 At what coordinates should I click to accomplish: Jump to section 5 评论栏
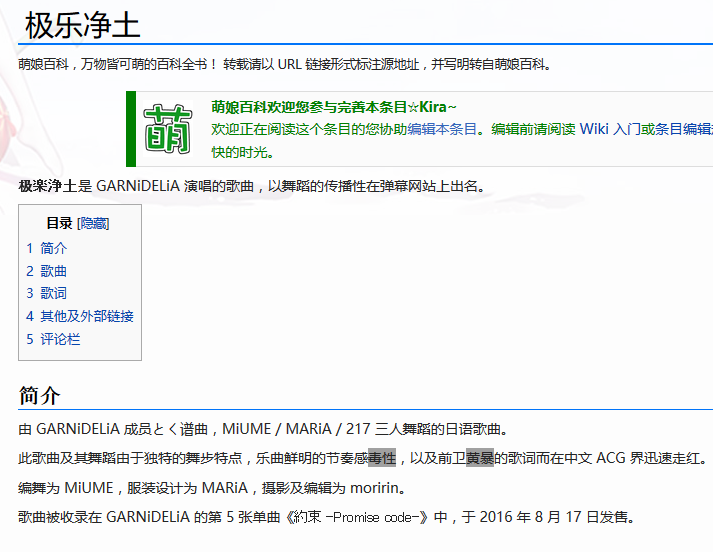pyautogui.click(x=53, y=339)
